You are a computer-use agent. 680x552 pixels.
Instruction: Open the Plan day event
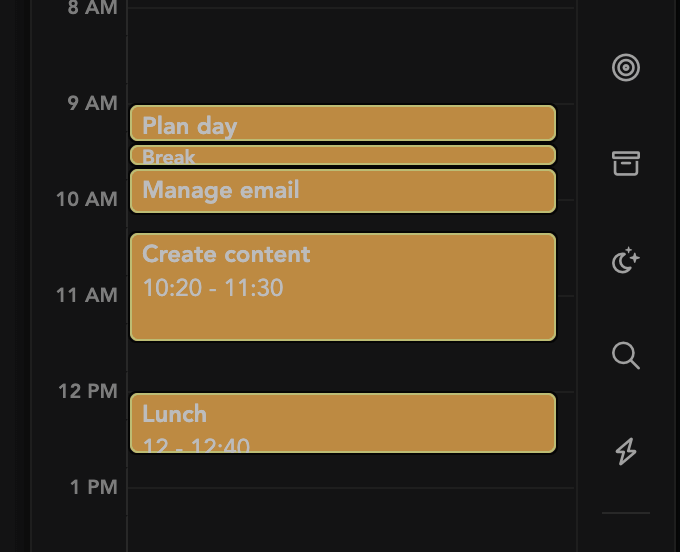[x=343, y=123]
